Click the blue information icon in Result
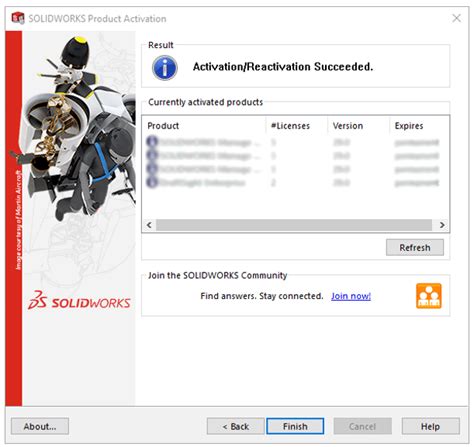The image size is (474, 447). point(165,68)
